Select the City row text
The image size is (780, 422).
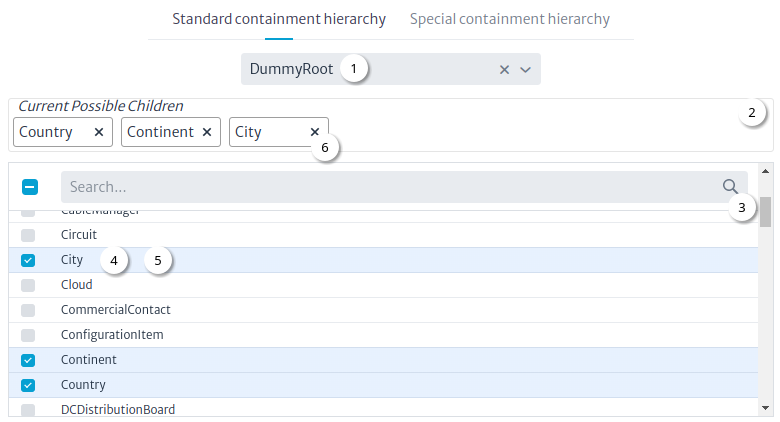pyautogui.click(x=72, y=260)
